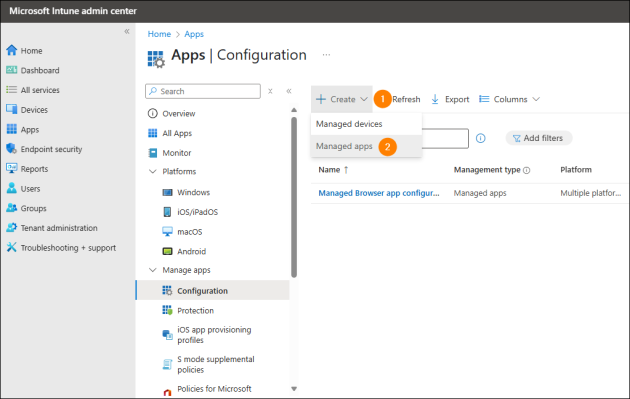Image resolution: width=630 pixels, height=399 pixels.
Task: Sort by the Name column header
Action: (x=333, y=170)
